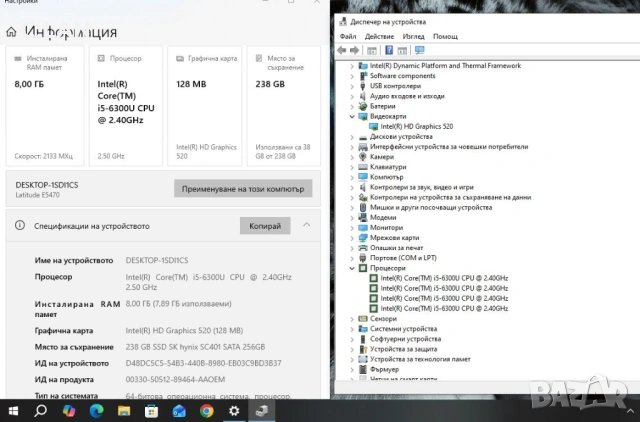Expand the Клавиатури node
This screenshot has height=422, width=640.
352,167
